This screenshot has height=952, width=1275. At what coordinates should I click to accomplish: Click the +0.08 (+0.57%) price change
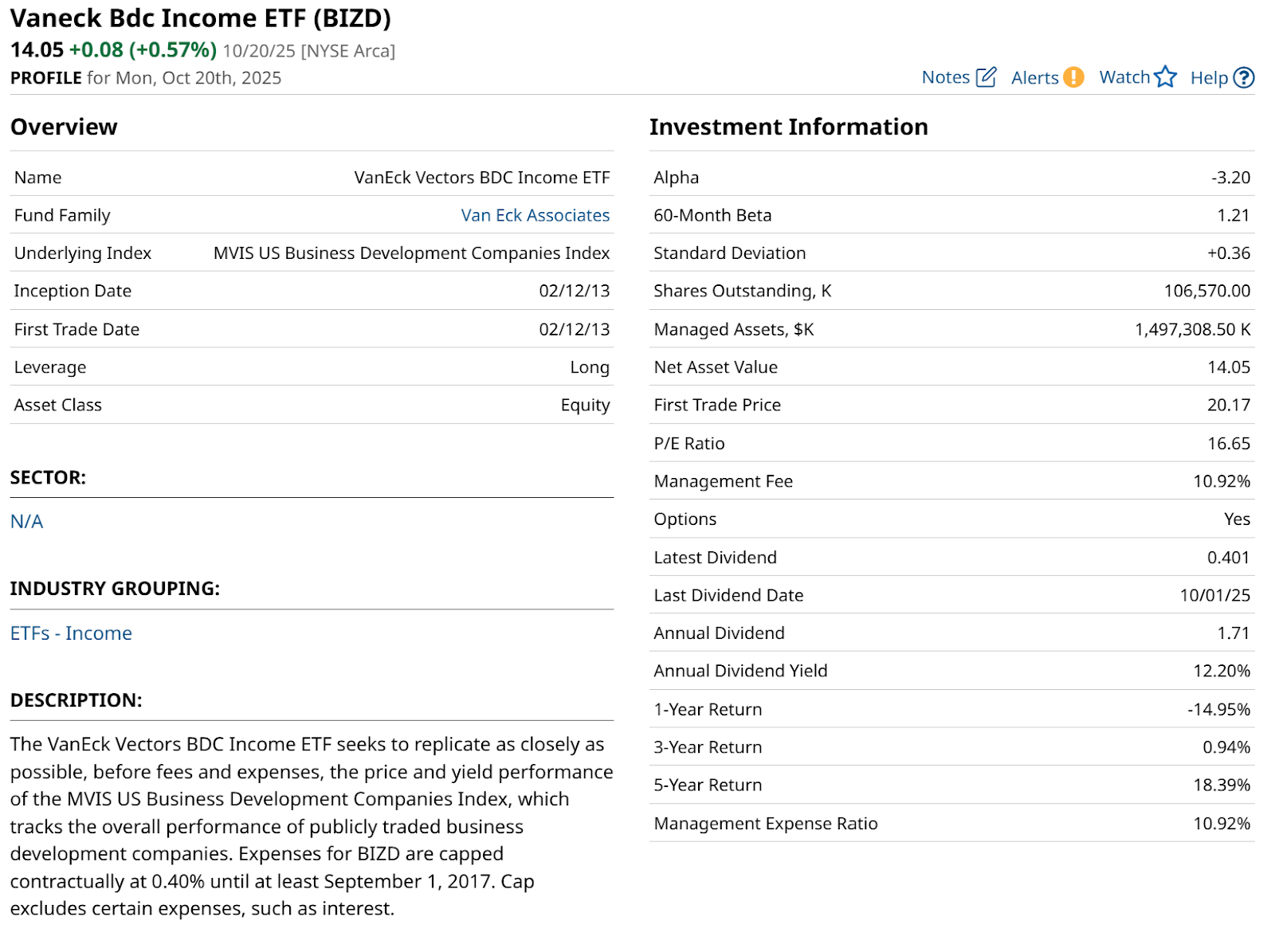[x=143, y=50]
